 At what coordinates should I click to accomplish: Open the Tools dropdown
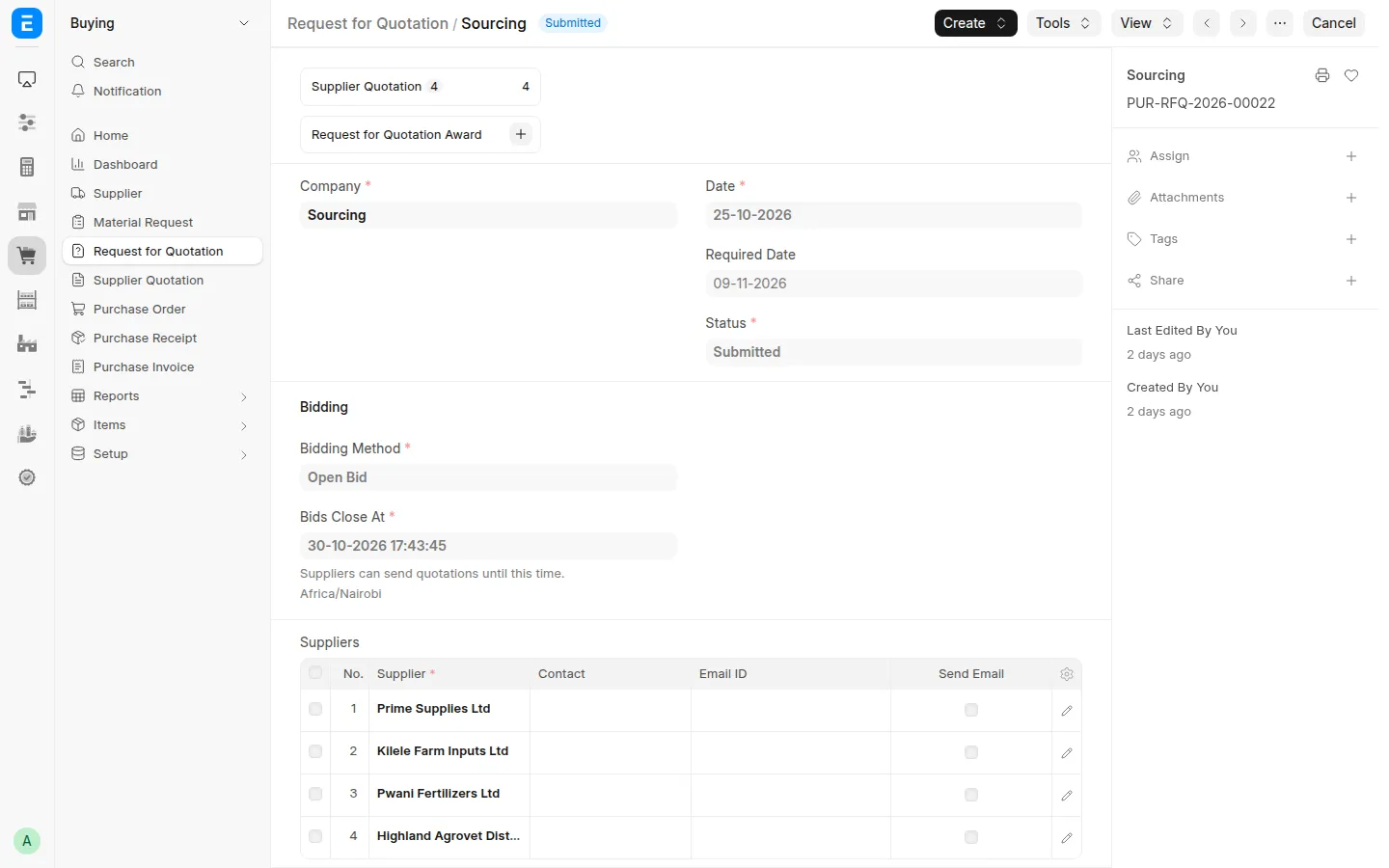point(1063,23)
